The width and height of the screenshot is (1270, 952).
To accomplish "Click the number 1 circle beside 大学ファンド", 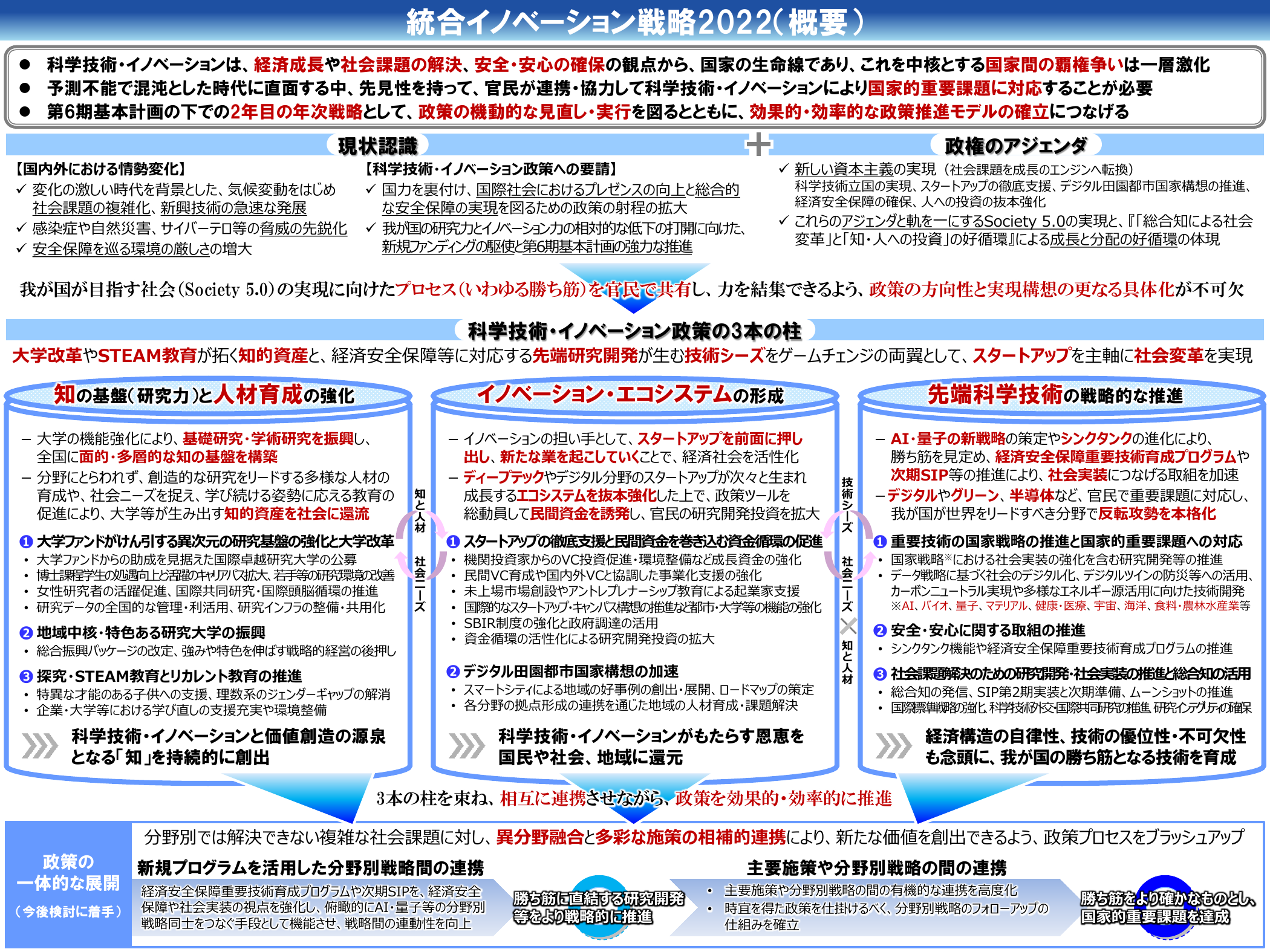I will coord(26,542).
